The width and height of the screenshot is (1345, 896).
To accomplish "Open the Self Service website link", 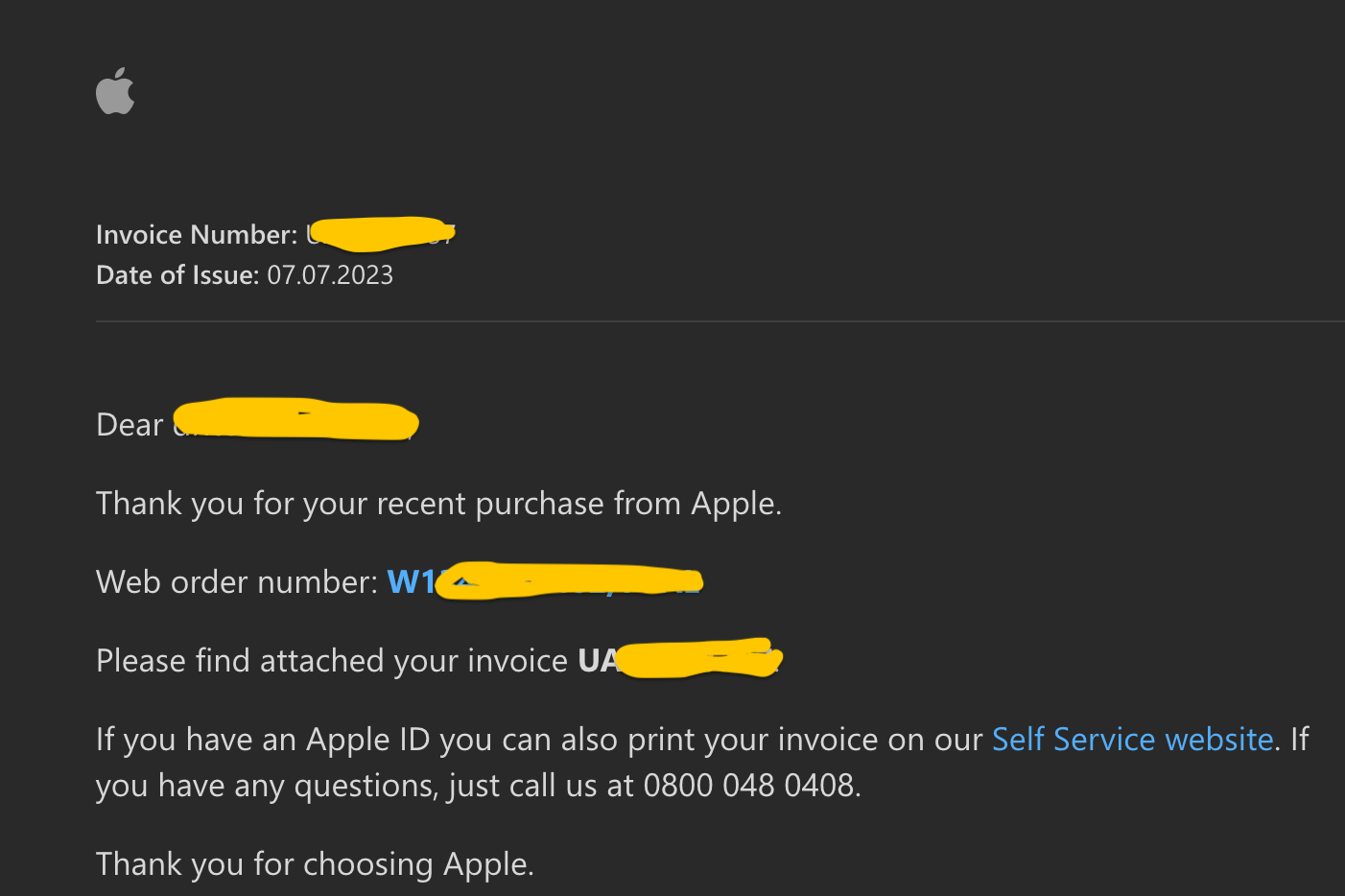I will 1132,740.
